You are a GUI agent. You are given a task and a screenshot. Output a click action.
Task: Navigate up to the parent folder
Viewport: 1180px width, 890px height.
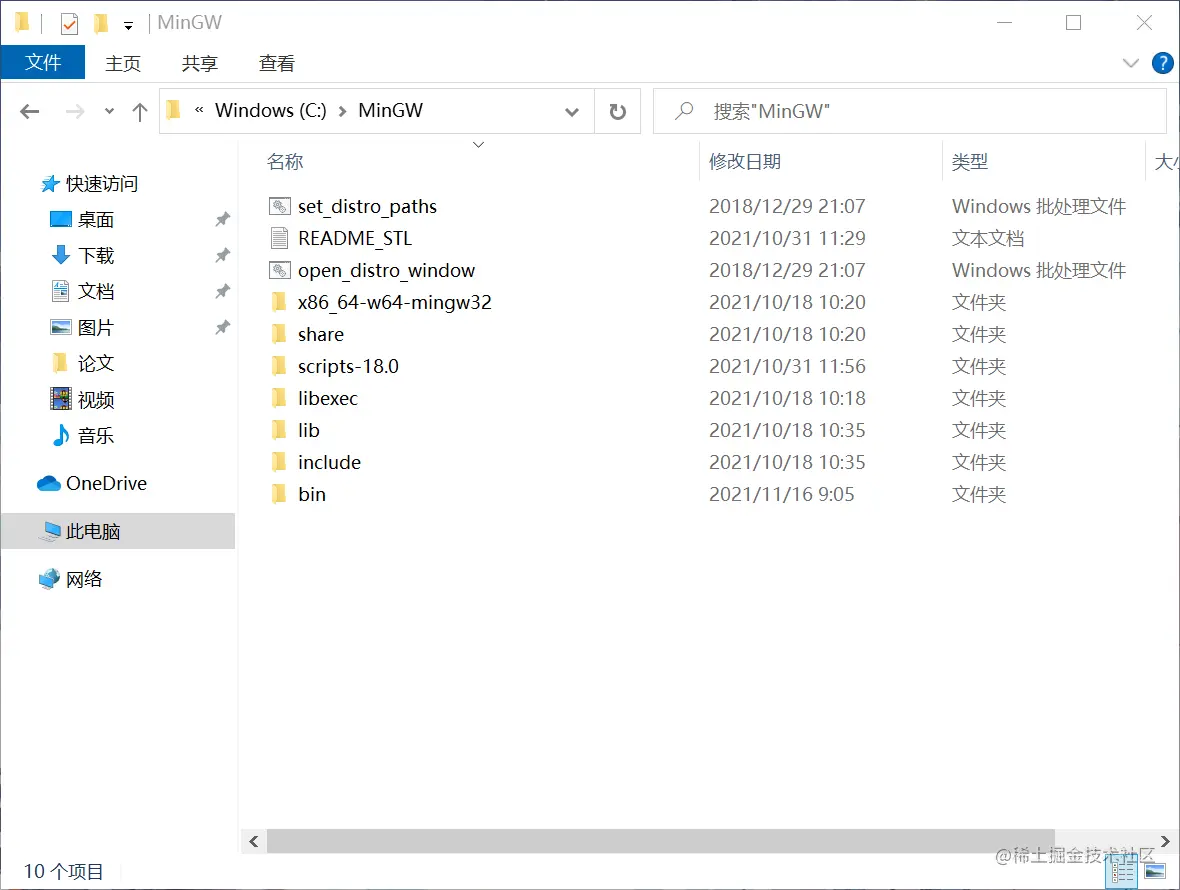[x=139, y=111]
